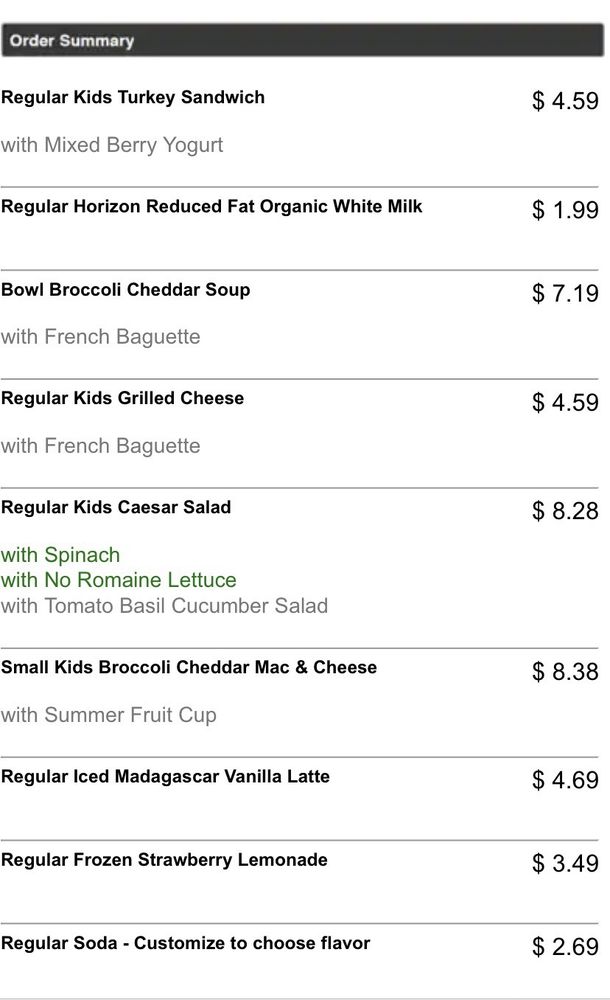Click the $8.28 Caesar Salad price
Viewport: 610px width, 1000px height.
565,511
